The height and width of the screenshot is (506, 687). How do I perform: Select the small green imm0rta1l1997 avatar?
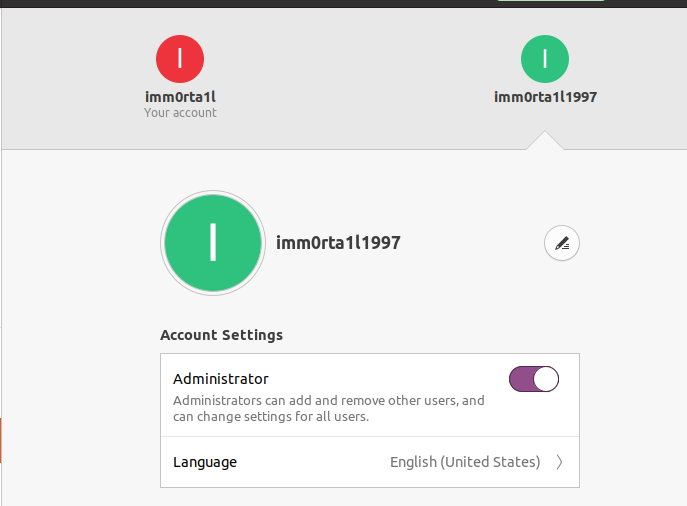(545, 60)
